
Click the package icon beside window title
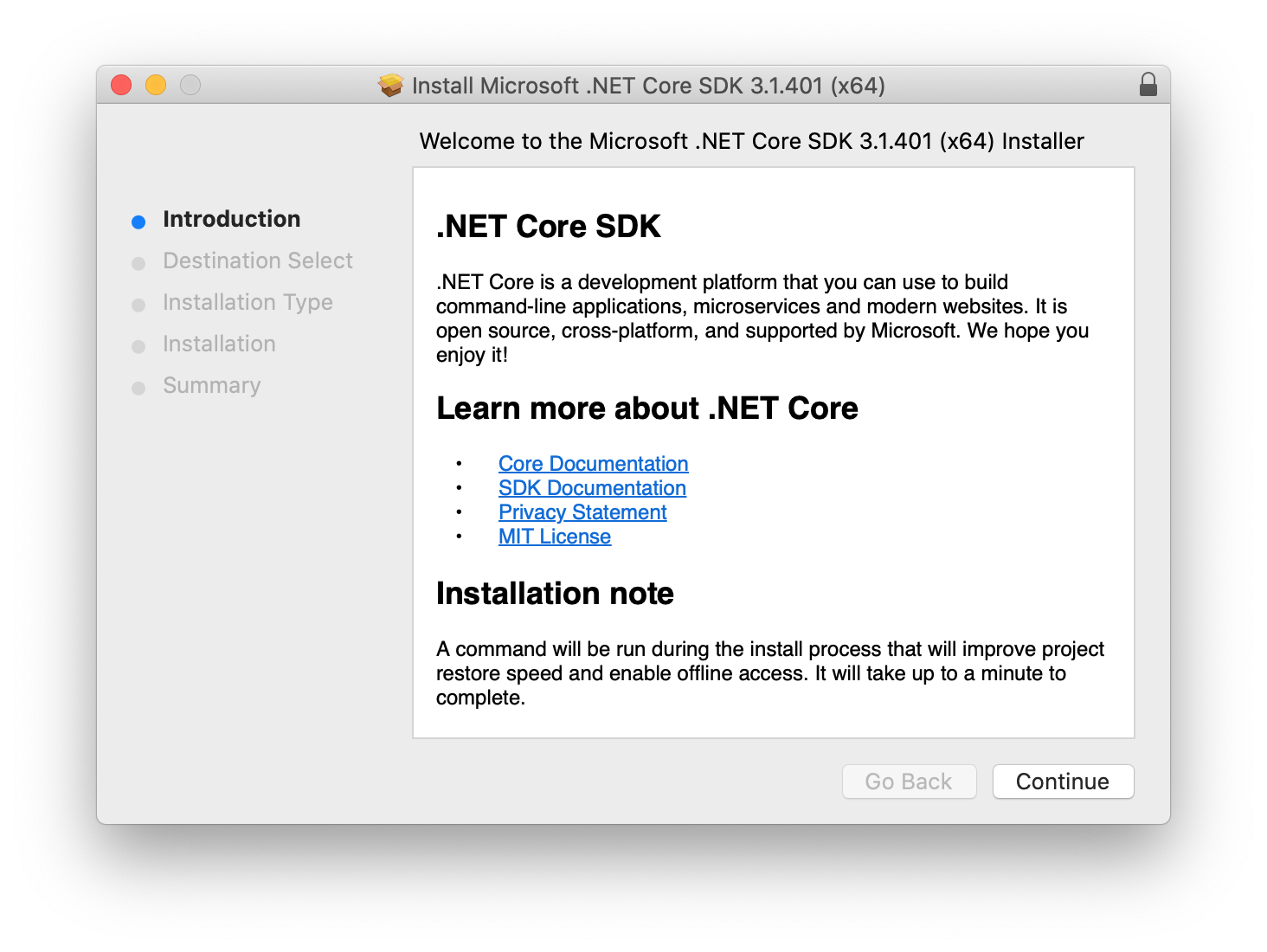pos(391,85)
